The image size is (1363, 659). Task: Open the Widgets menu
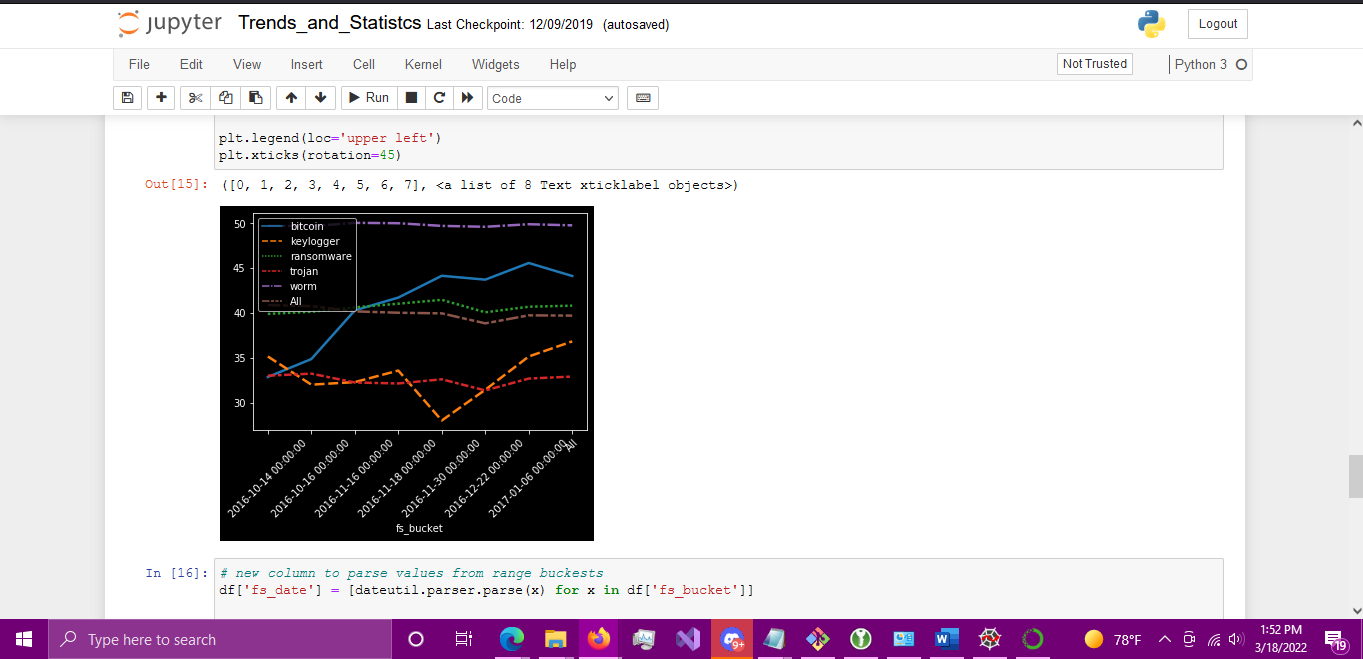tap(496, 64)
